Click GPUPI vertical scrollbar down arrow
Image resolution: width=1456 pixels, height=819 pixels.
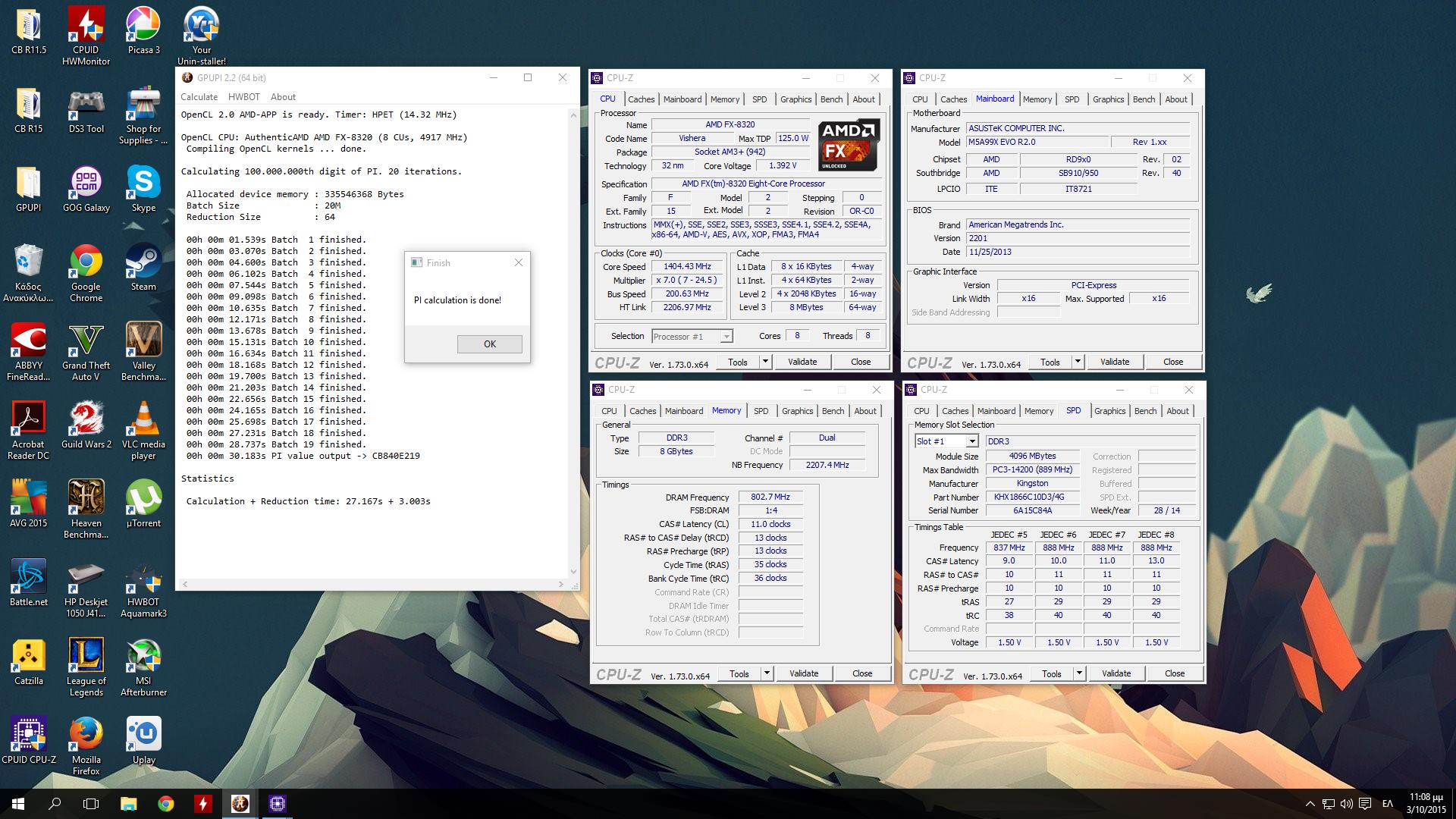click(x=573, y=572)
